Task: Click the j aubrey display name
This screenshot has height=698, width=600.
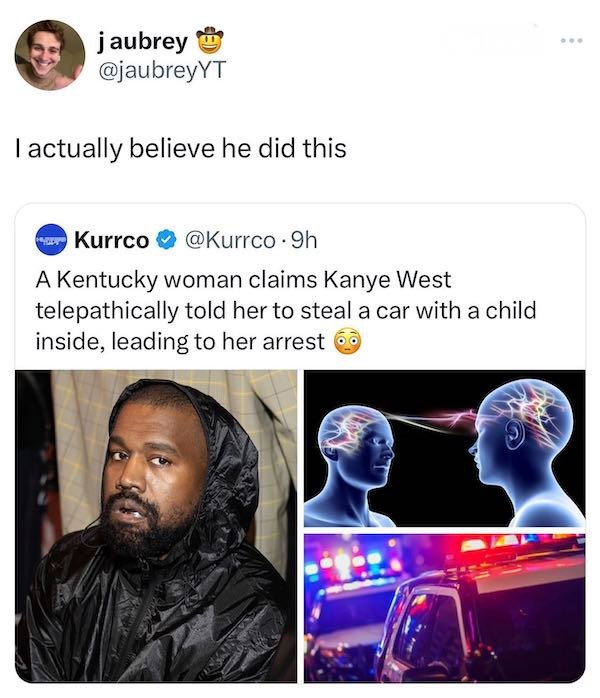Action: [142, 42]
